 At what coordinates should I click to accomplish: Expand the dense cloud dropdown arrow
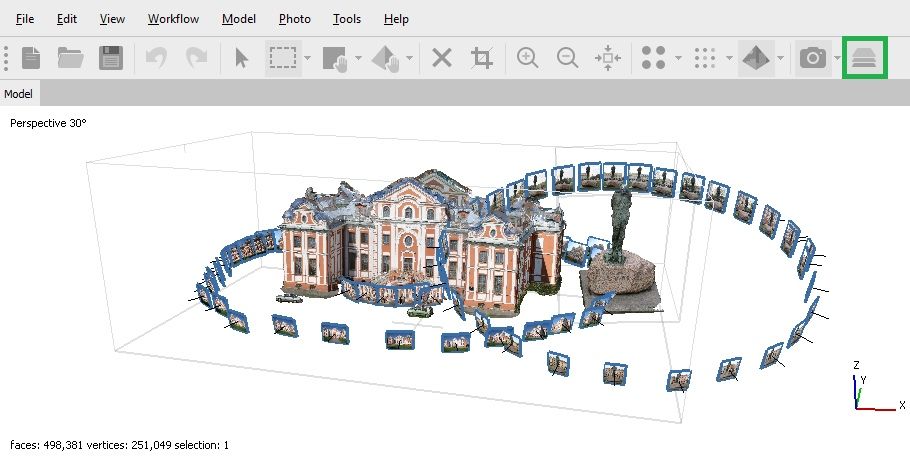pyautogui.click(x=729, y=58)
